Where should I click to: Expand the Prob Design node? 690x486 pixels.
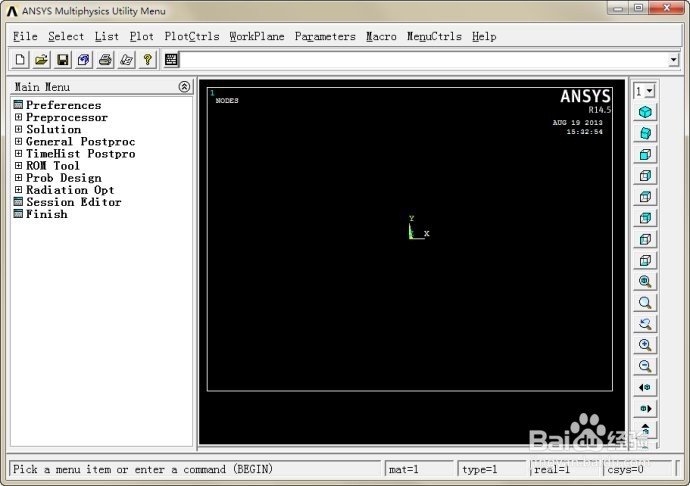(x=18, y=177)
